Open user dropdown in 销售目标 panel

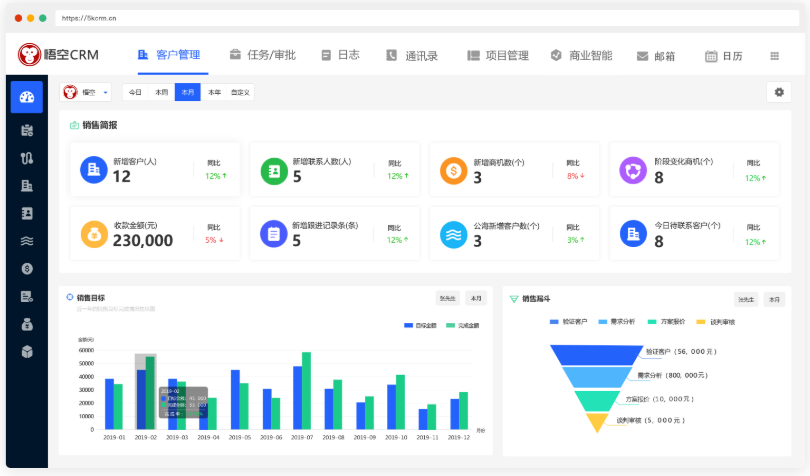447,298
